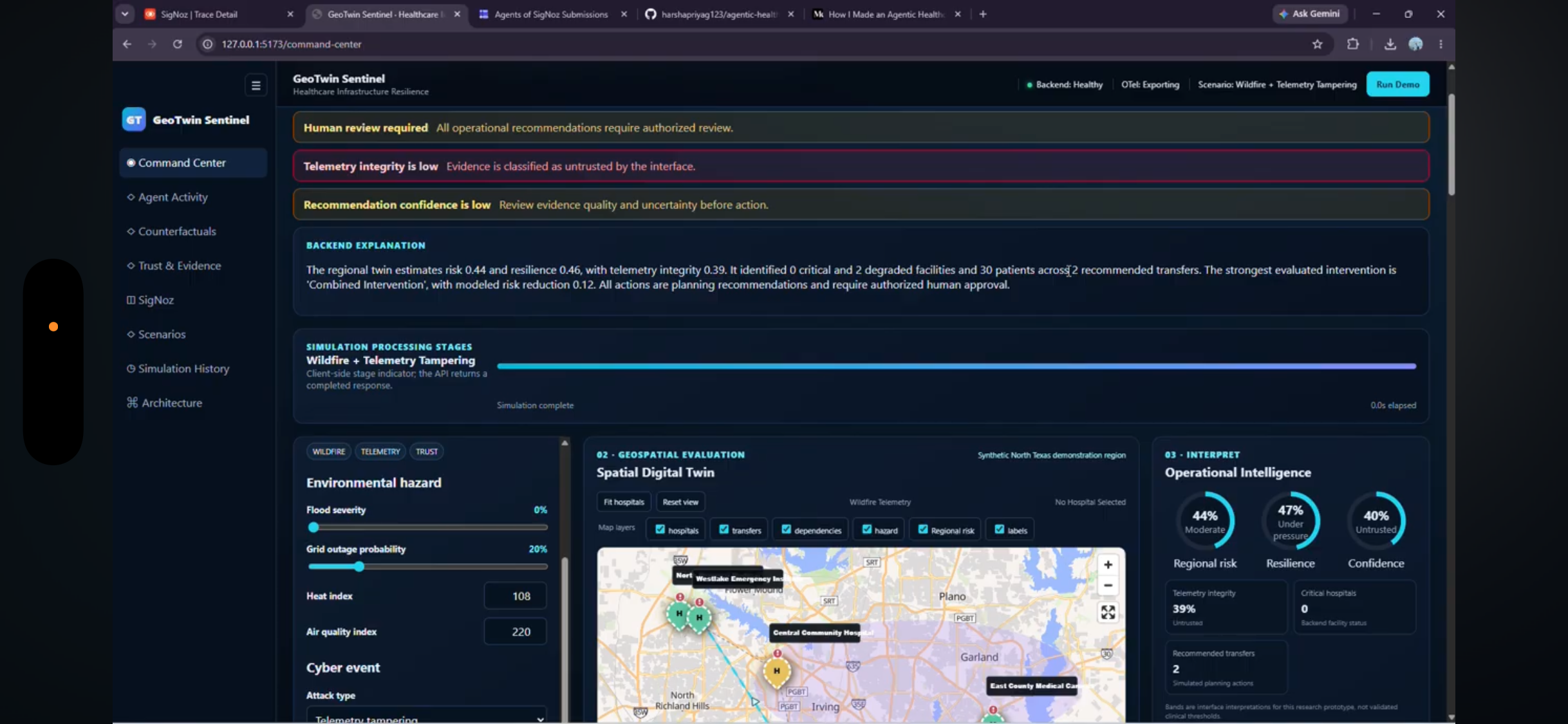
Task: Open Command Center in the sidebar
Action: [x=193, y=163]
